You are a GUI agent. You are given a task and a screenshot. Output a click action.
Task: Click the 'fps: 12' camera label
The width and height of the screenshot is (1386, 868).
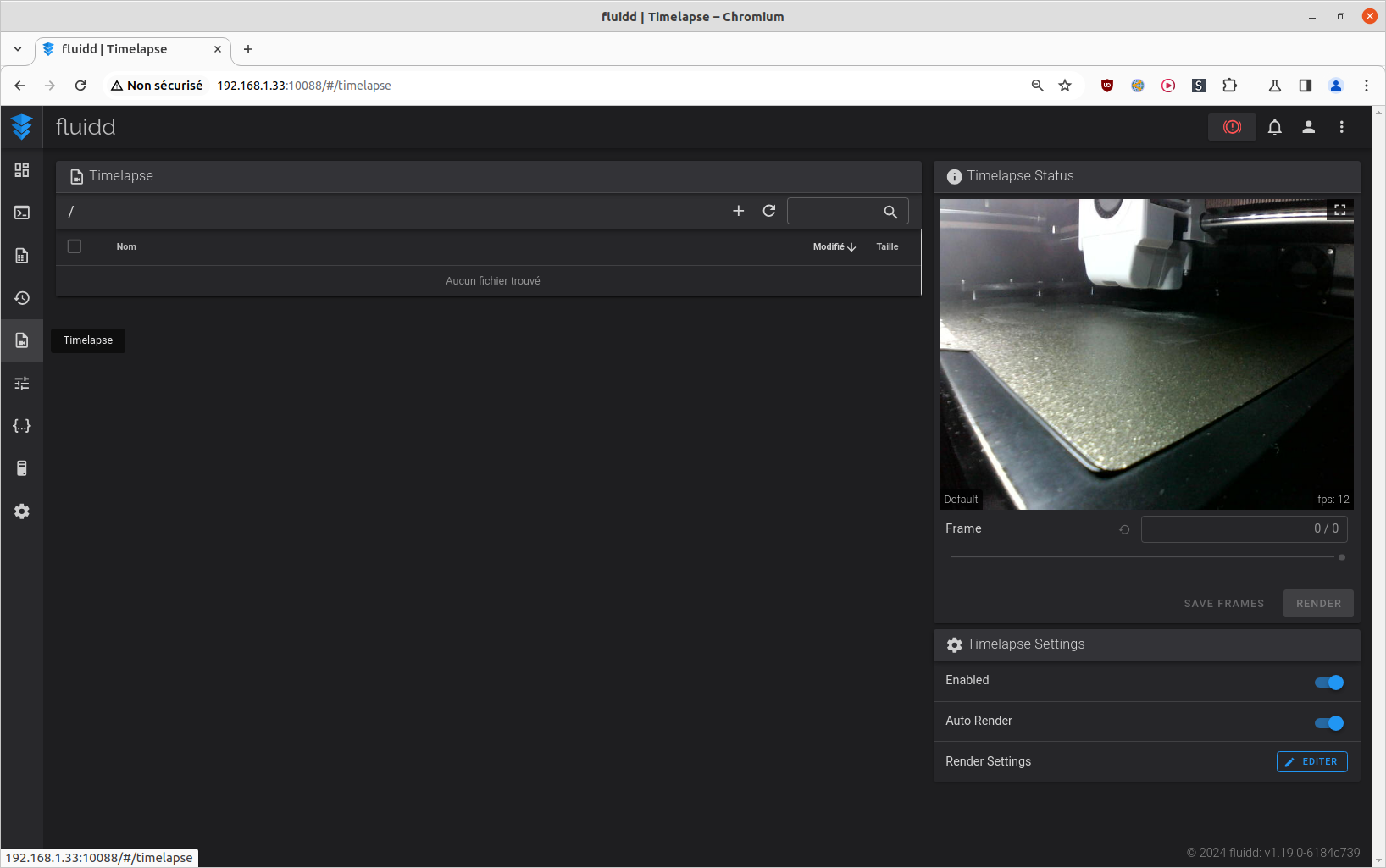tap(1333, 500)
